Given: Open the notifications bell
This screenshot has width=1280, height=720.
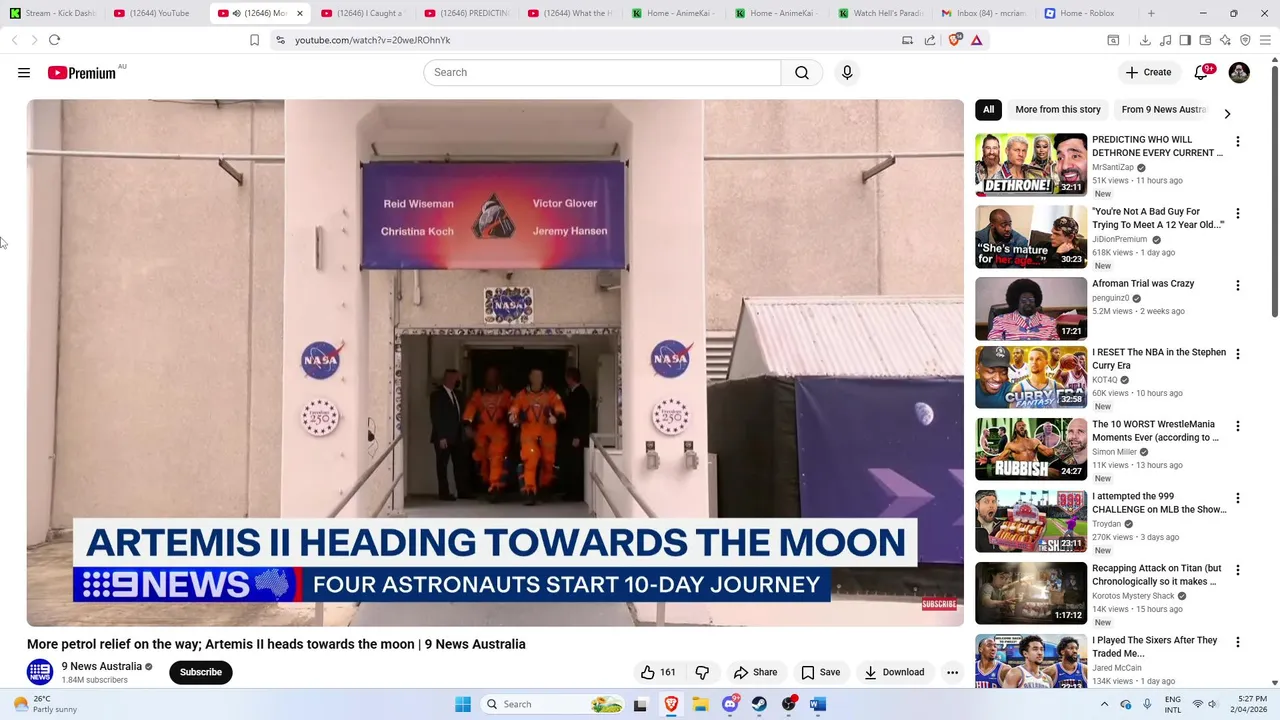Looking at the screenshot, I should click(x=1202, y=73).
